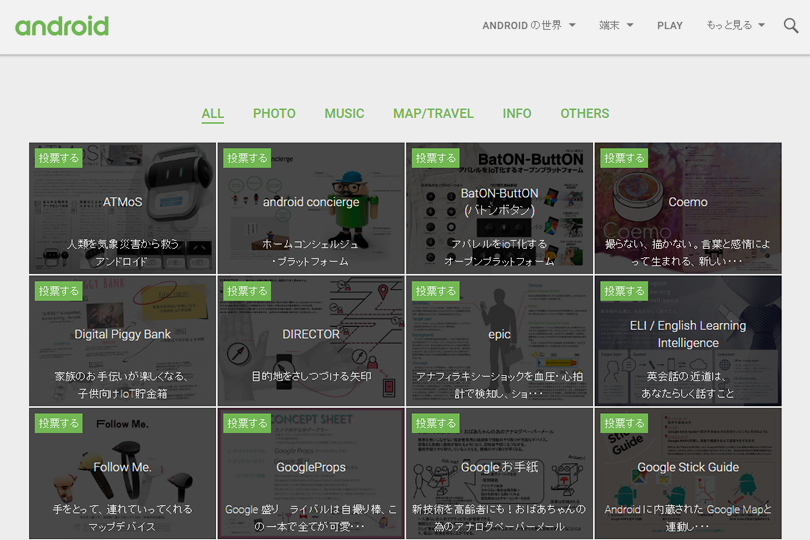Open the Google Stick Guide project title
This screenshot has height=540, width=810.
[x=688, y=467]
